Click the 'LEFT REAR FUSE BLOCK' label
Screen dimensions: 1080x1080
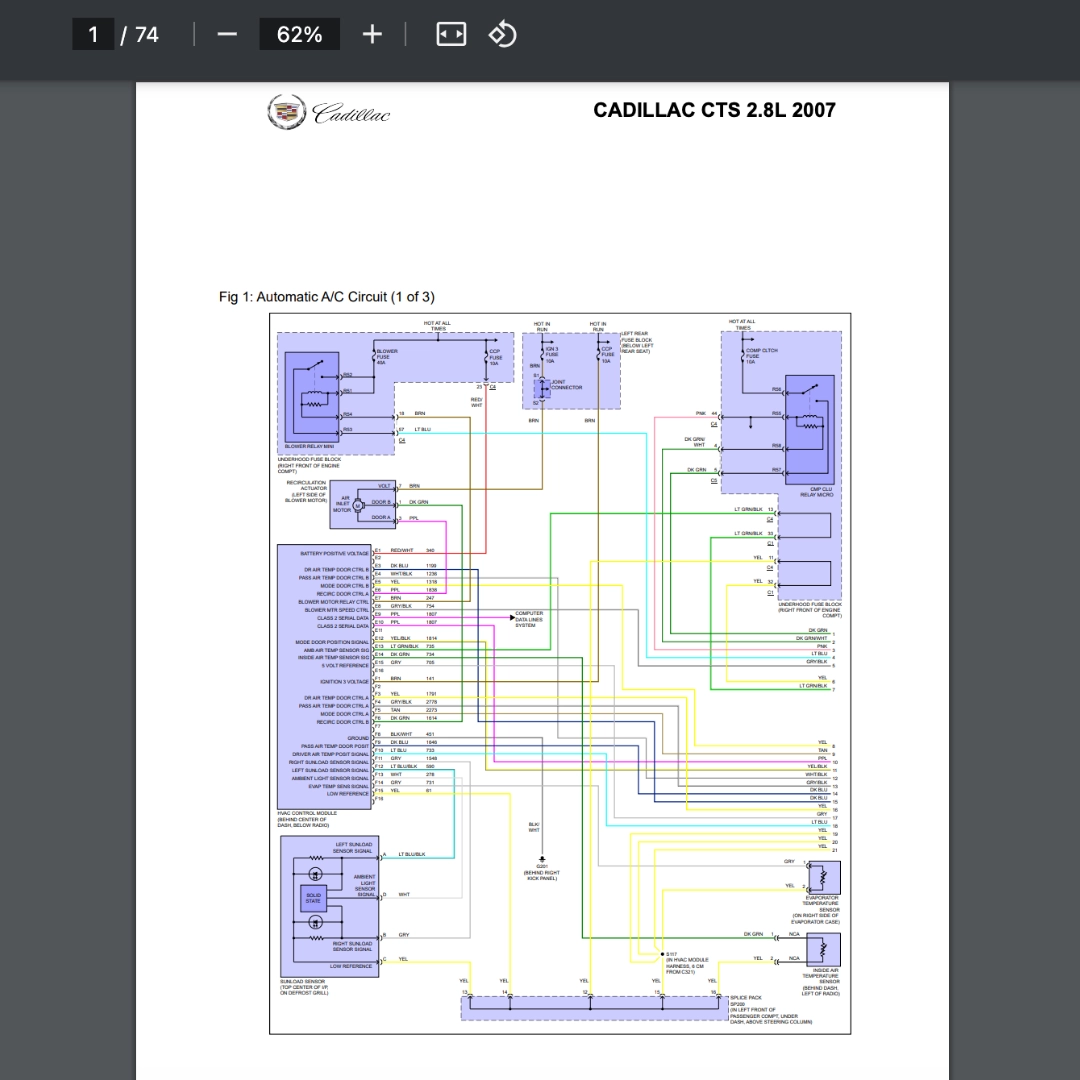point(637,337)
